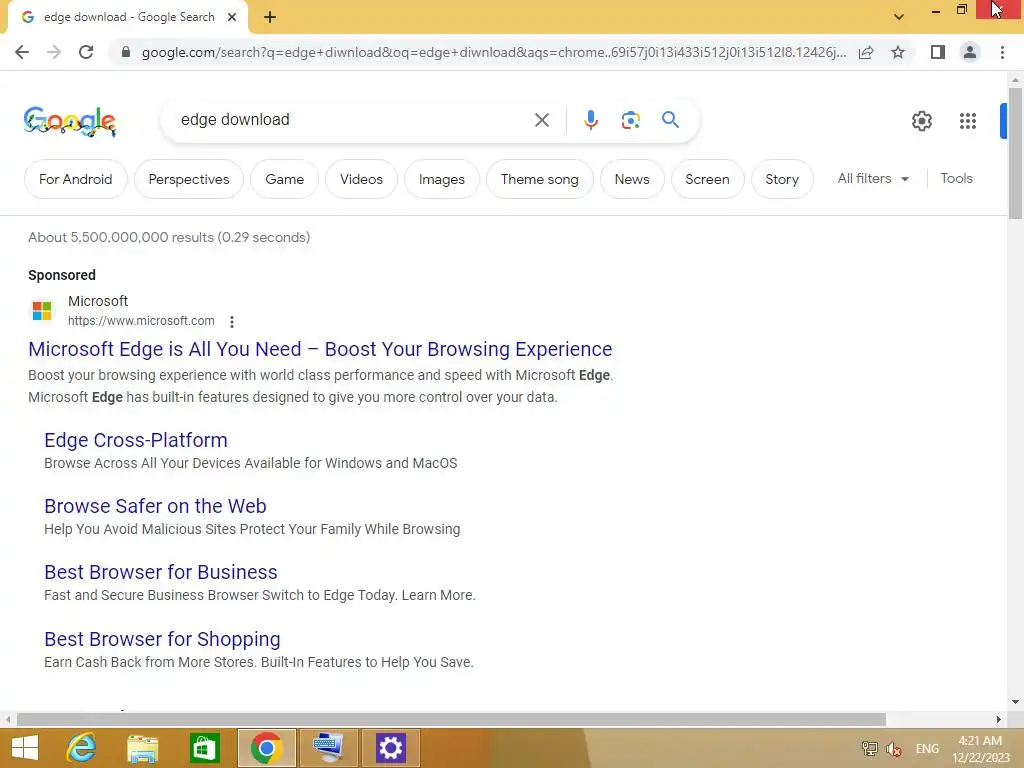Switch to Videos results
Image resolution: width=1024 pixels, height=768 pixels.
pyautogui.click(x=361, y=179)
